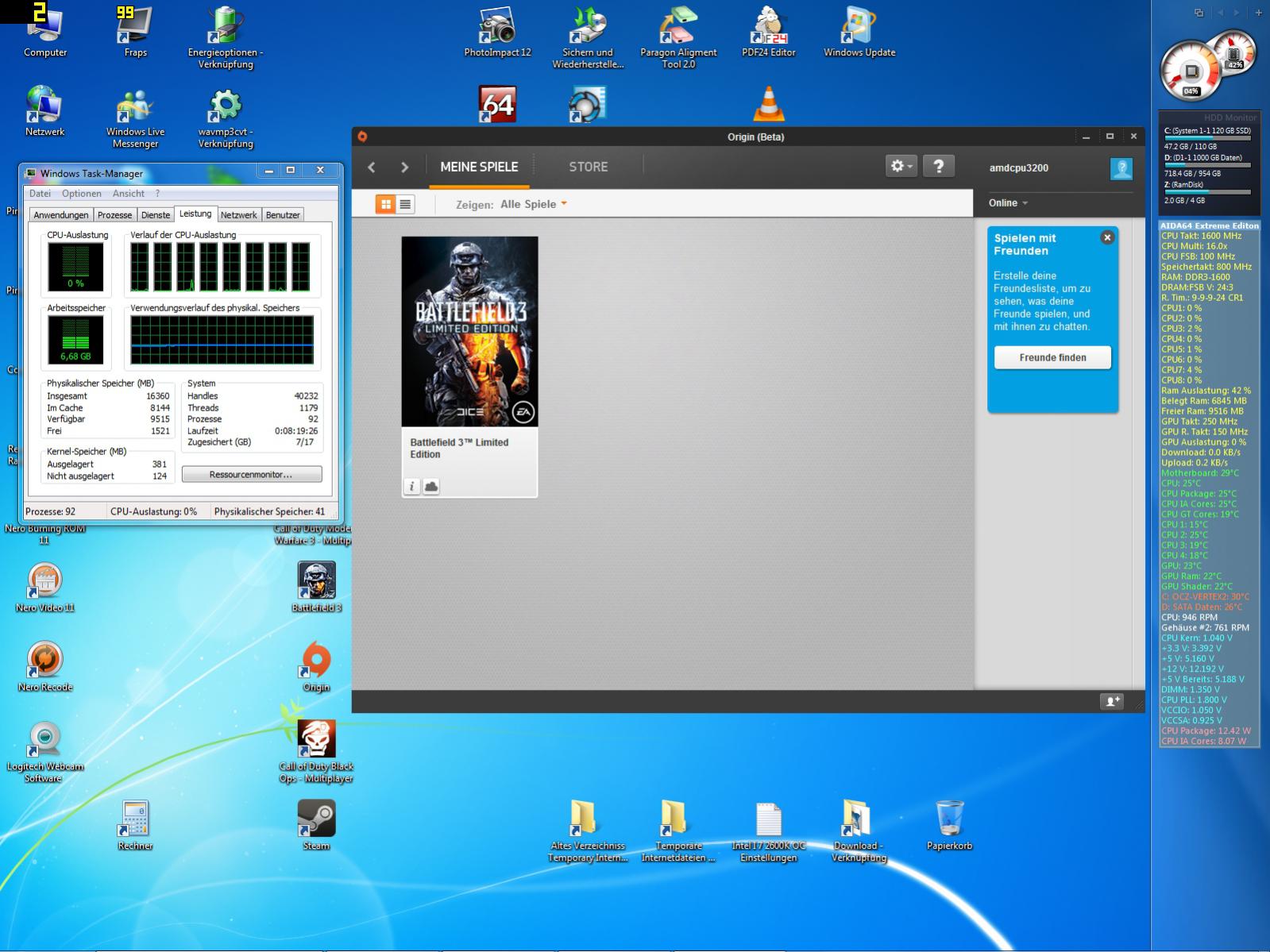Switch to the Prozesse tab
This screenshot has width=1270, height=952.
click(x=115, y=215)
